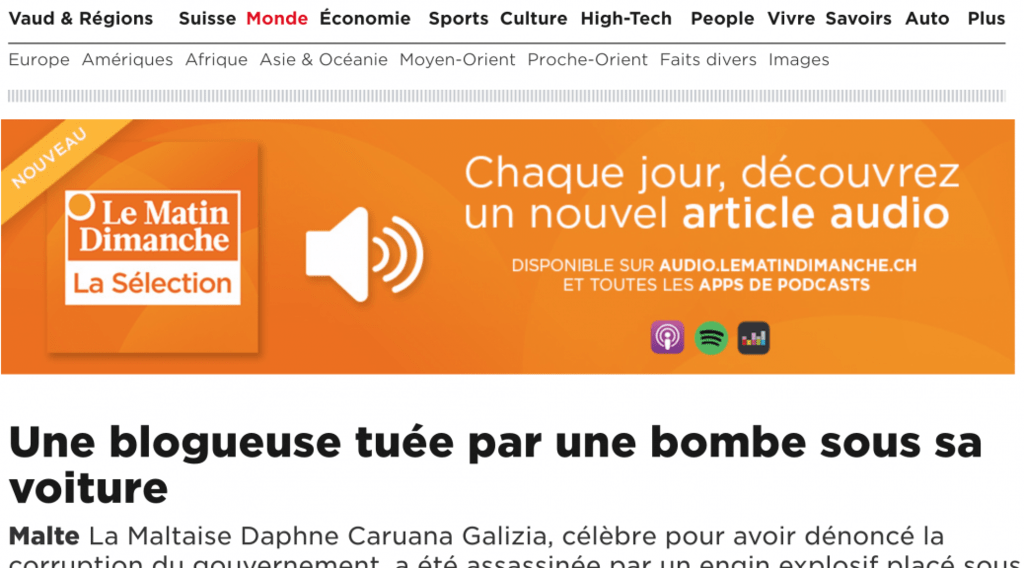Screen dimensions: 1024x568
Task: Select the High-Tech menu item
Action: [x=626, y=18]
